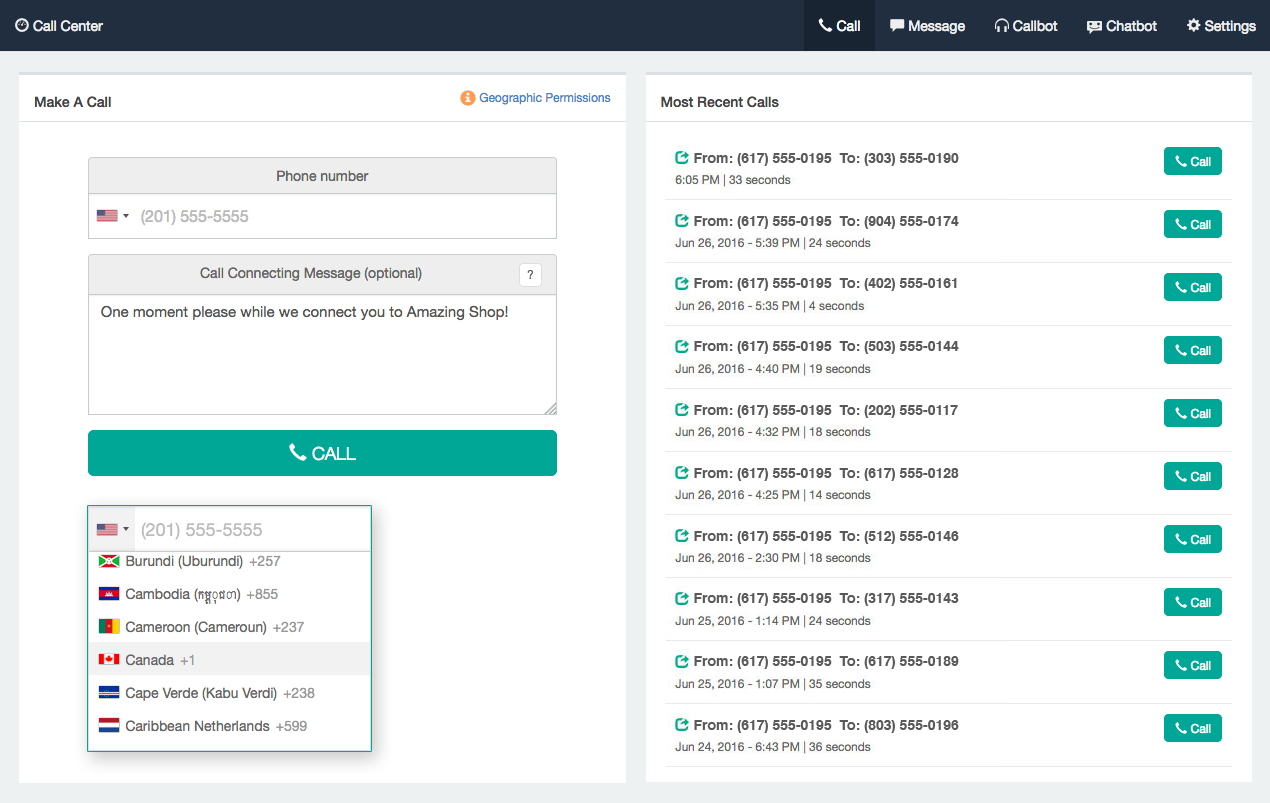
Task: Click the Message speech bubble icon
Action: [x=897, y=26]
